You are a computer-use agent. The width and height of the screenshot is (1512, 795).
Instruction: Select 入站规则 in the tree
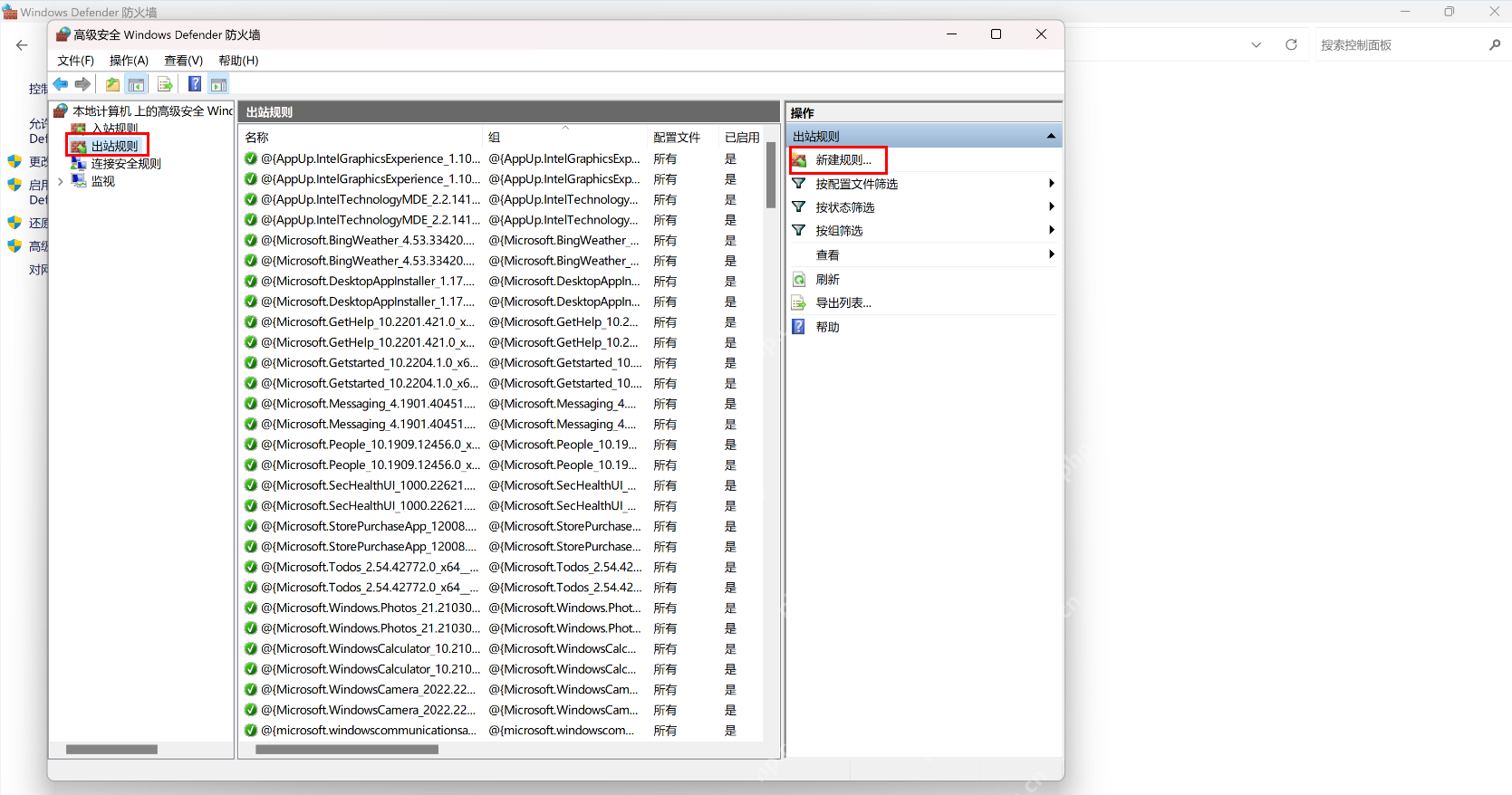115,129
